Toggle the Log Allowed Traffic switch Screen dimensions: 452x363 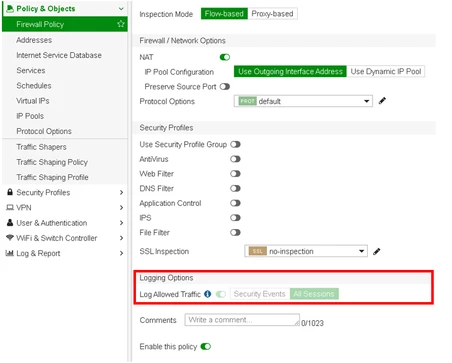[x=221, y=294]
